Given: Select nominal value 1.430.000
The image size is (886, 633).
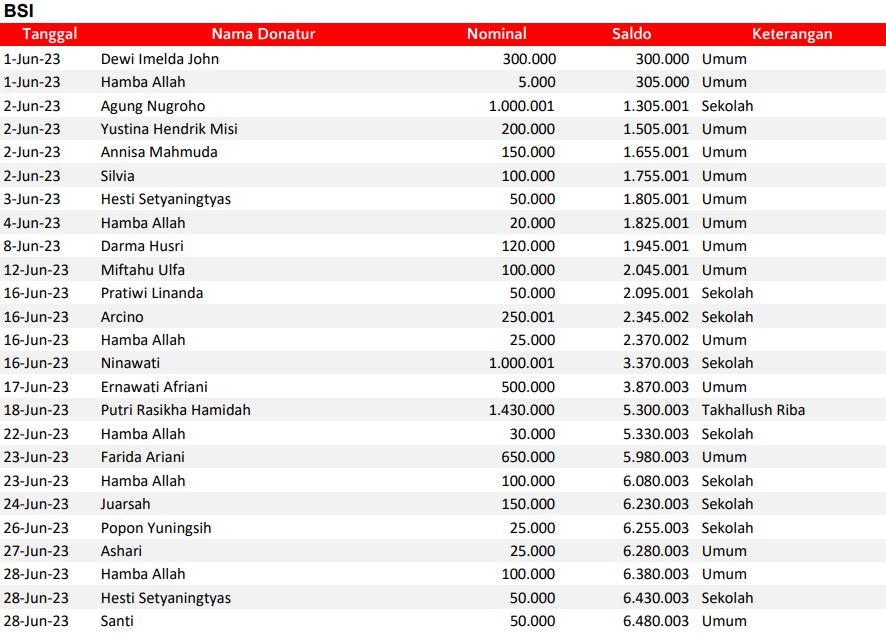Looking at the screenshot, I should [x=522, y=410].
